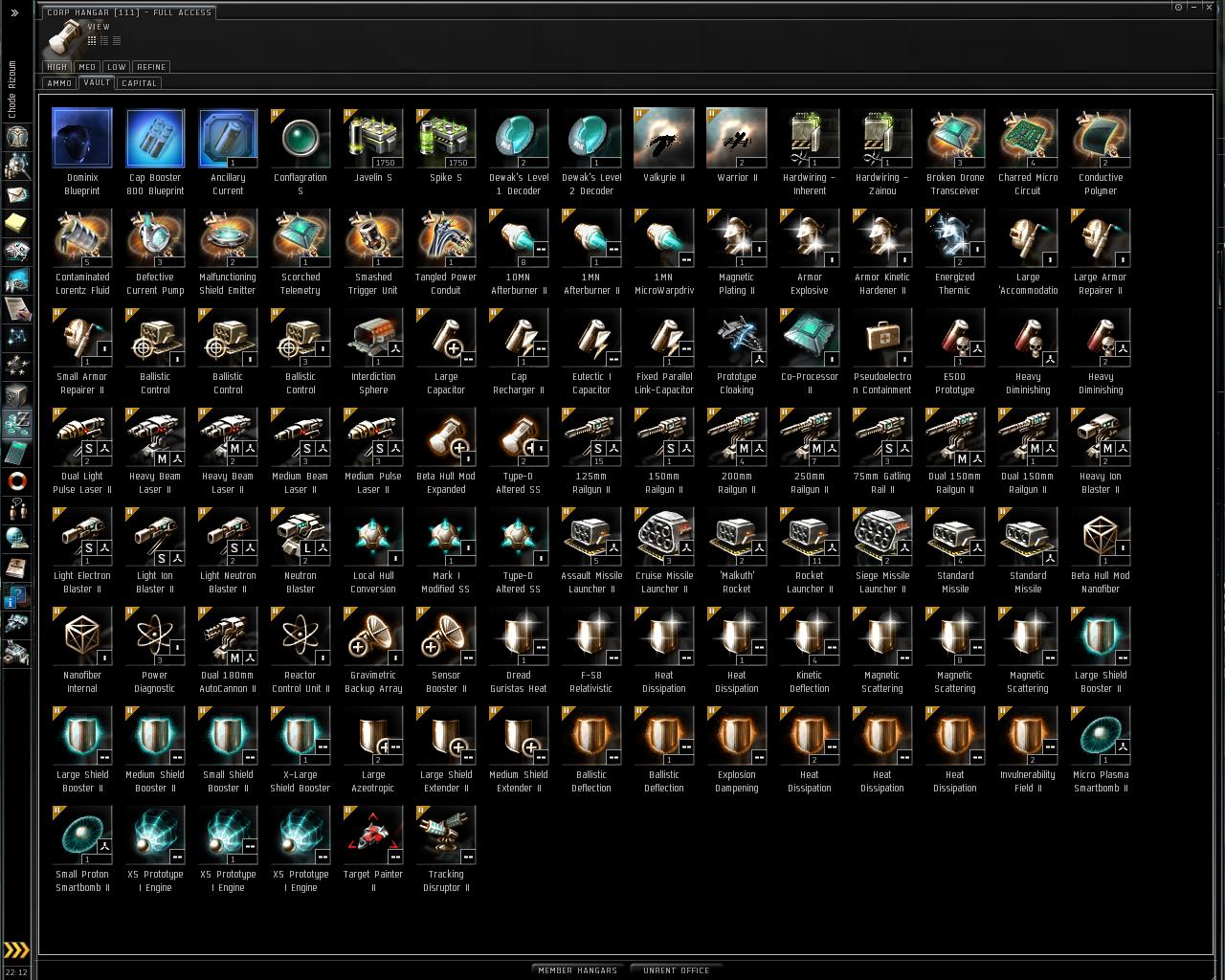
Task: Switch the hangar to icon grid view
Action: 92,40
